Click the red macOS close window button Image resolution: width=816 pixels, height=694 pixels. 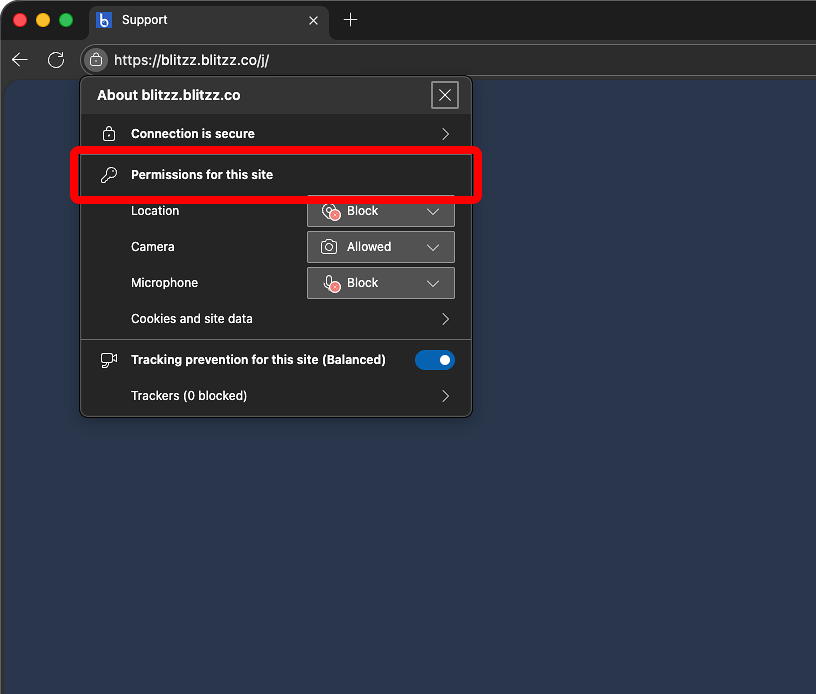[20, 20]
